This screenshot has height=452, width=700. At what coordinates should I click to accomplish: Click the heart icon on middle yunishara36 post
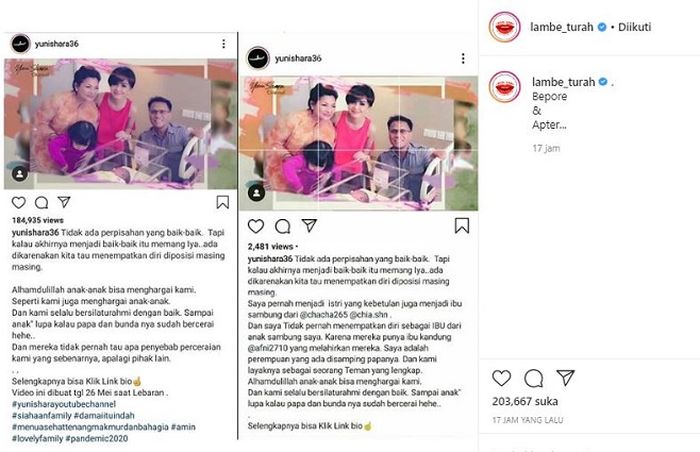[256, 226]
